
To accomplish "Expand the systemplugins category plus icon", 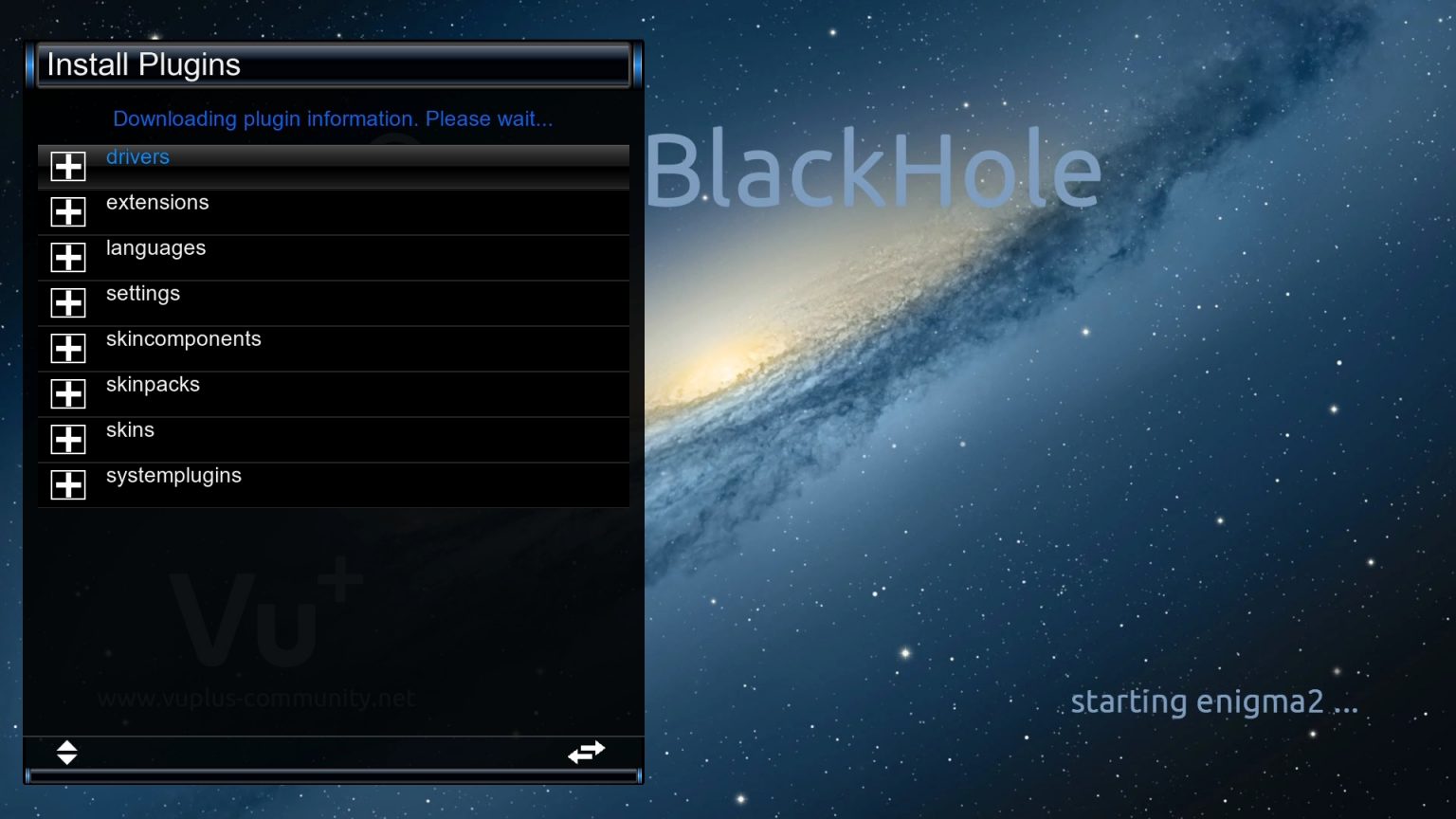I will pyautogui.click(x=68, y=485).
